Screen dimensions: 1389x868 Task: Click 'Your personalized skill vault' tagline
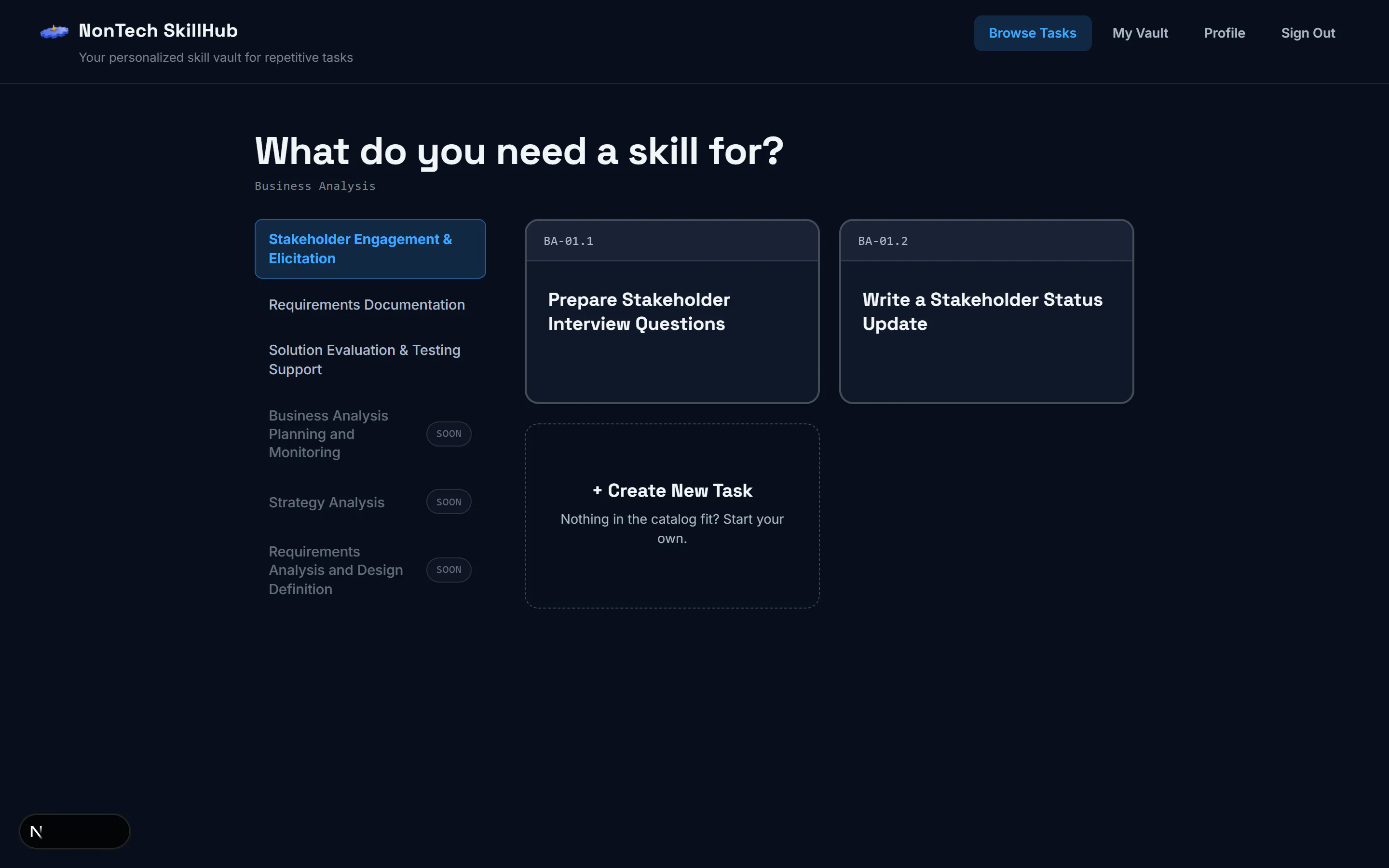[x=216, y=57]
